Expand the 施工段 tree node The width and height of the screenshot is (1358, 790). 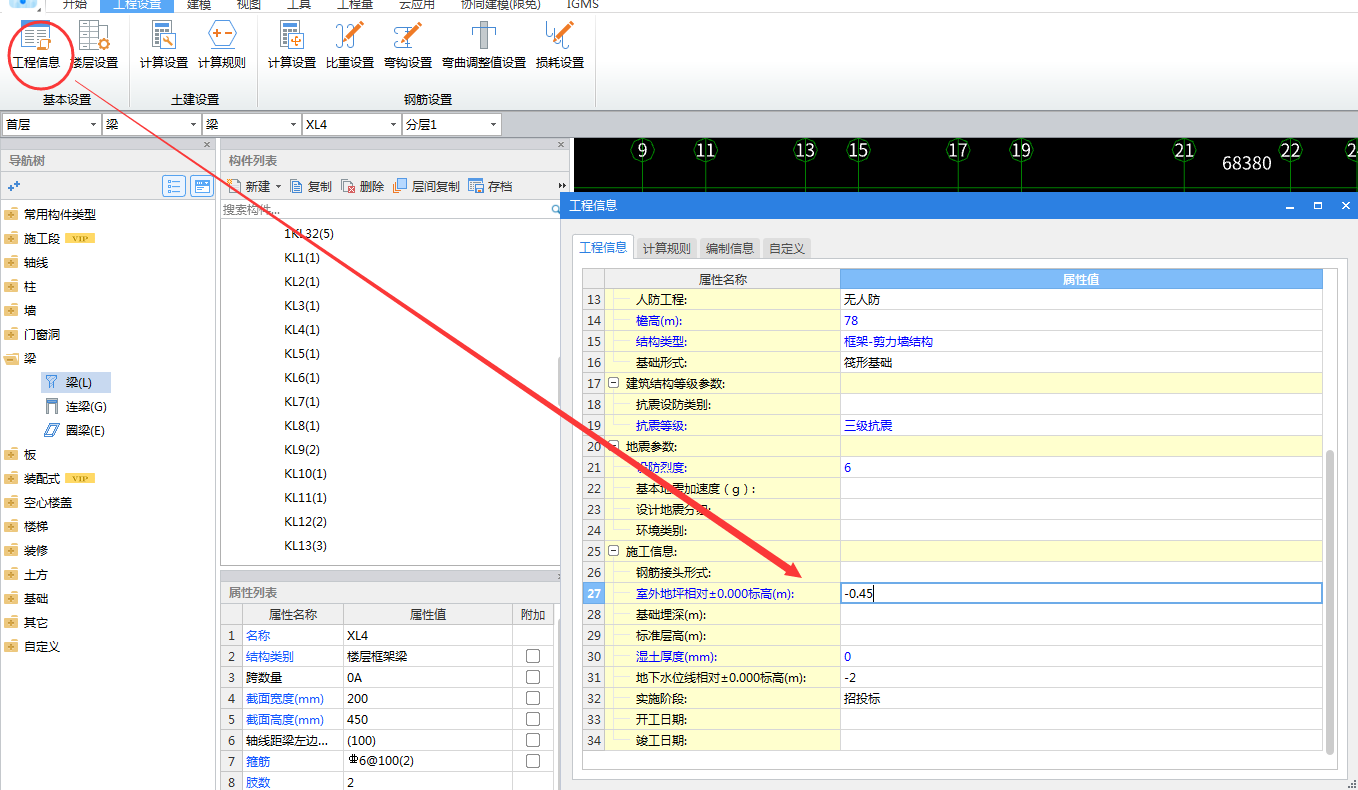tap(11, 238)
